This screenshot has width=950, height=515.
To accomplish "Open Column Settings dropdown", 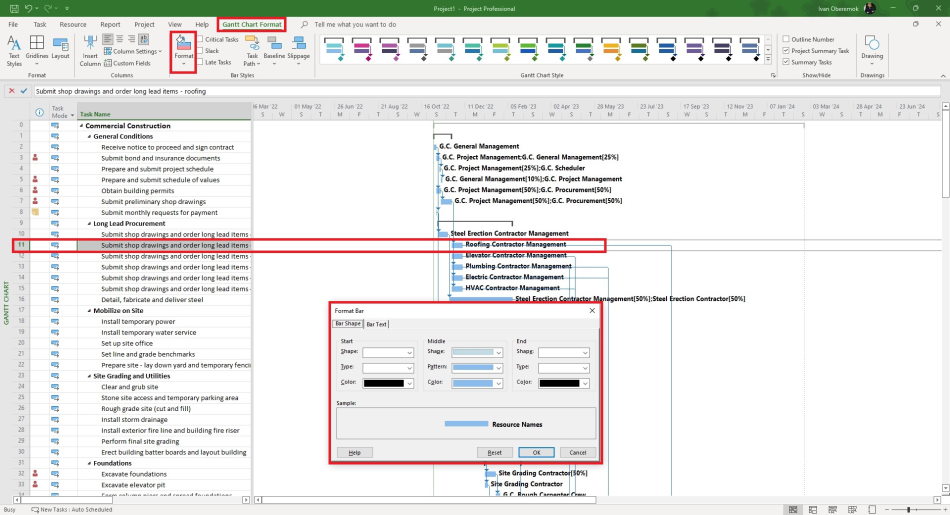I will click(x=133, y=52).
